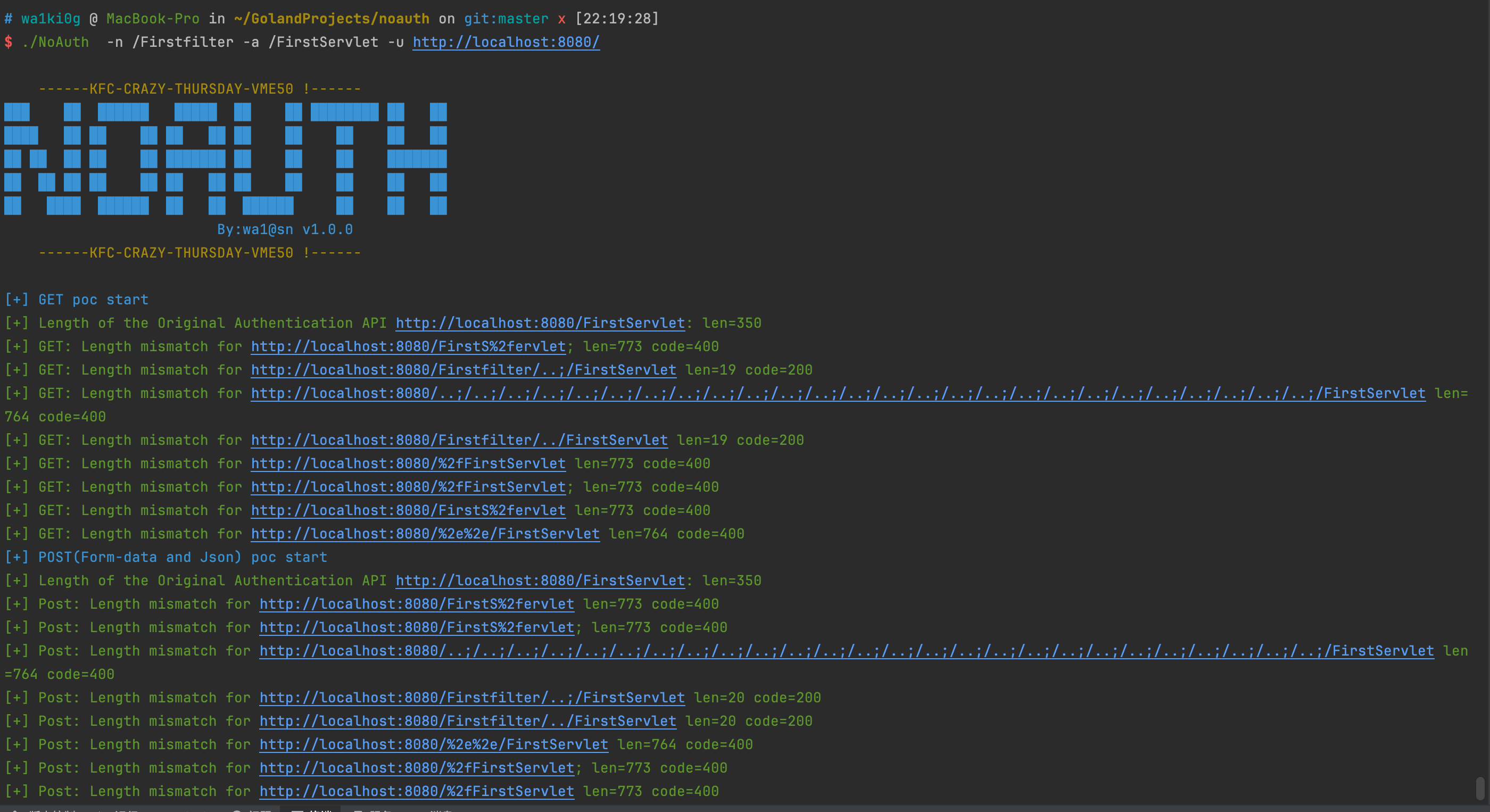Open the localhost:8080 URL in the NoAuth command
This screenshot has height=812, width=1490.
coord(506,42)
